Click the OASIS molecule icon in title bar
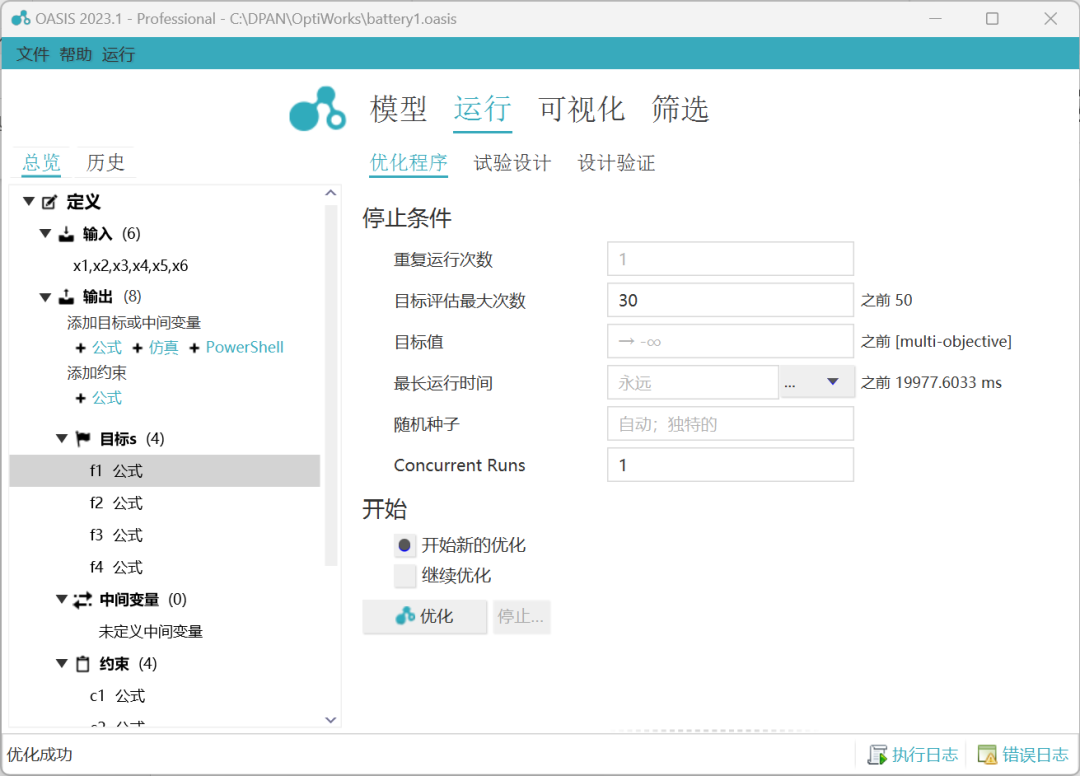 pos(22,19)
